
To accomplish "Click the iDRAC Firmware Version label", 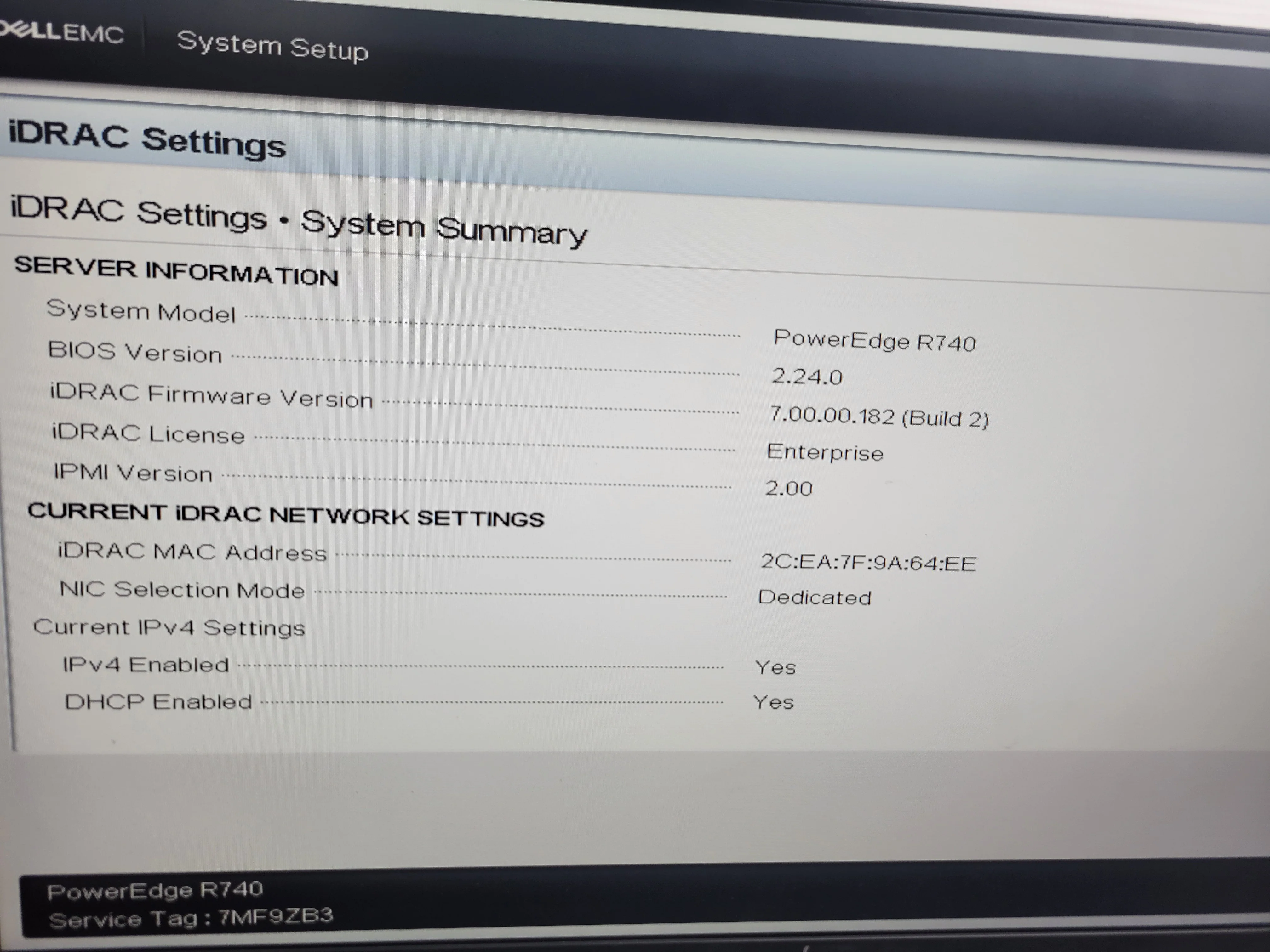I will 212,395.
